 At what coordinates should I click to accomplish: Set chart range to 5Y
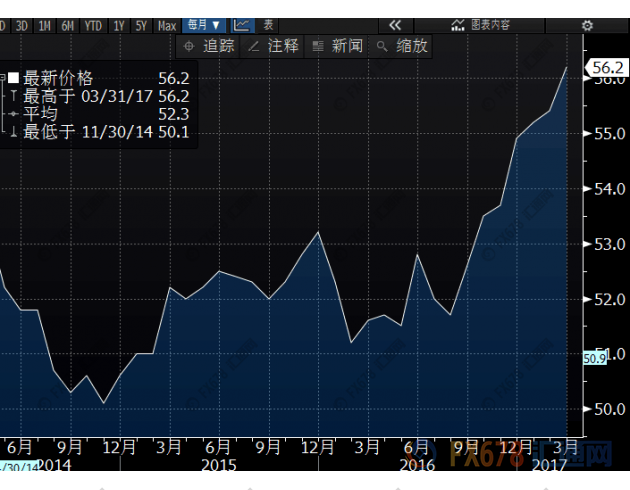141,26
